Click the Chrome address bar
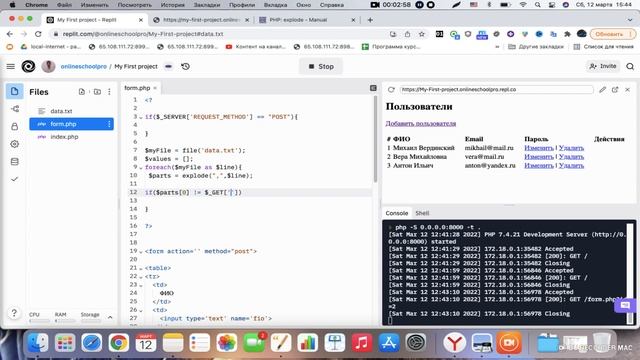Viewport: 640px width, 360px height. [x=220, y=34]
